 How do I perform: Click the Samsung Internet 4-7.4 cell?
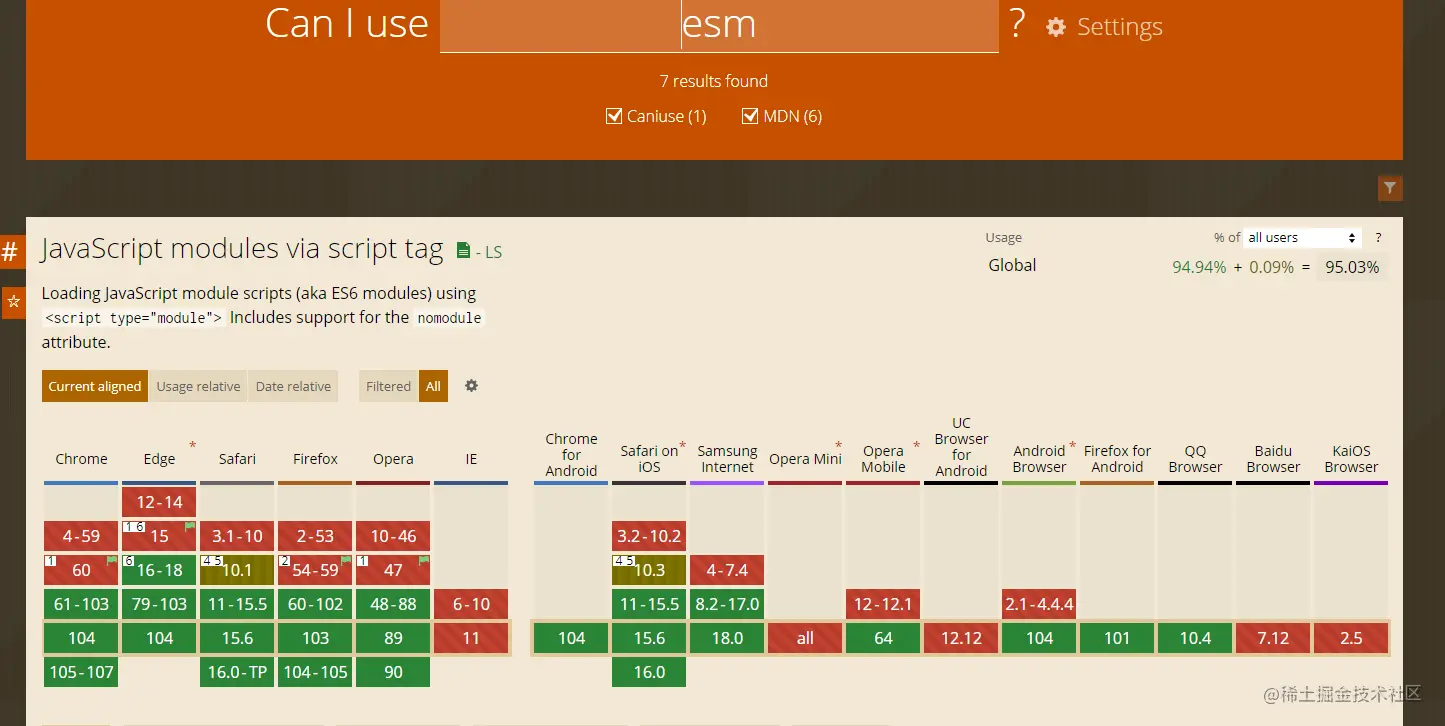point(727,570)
